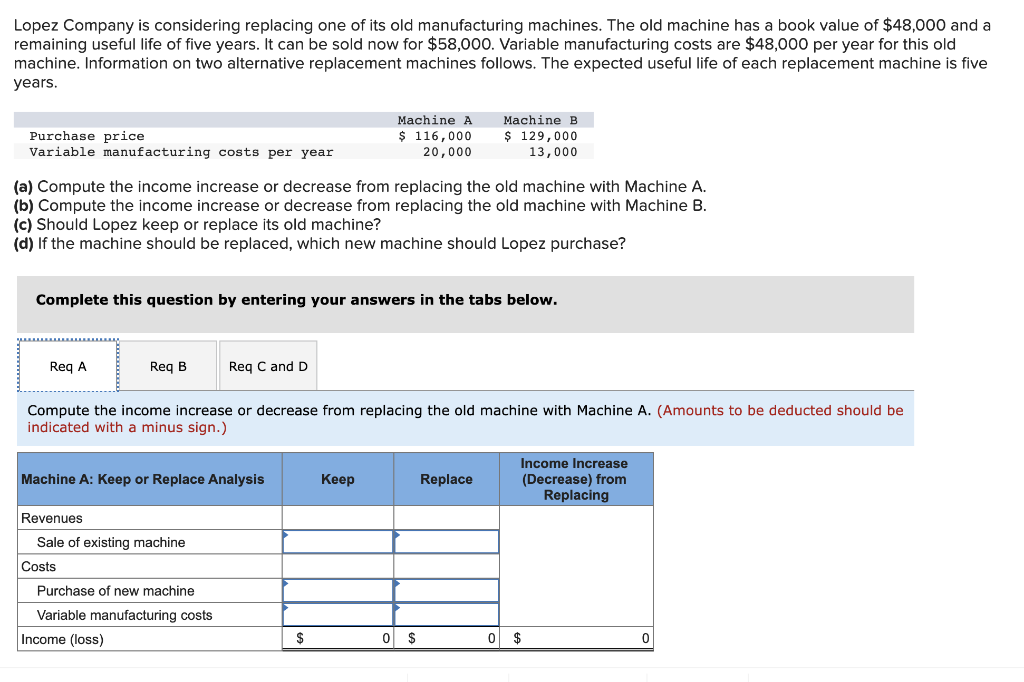
Task: Click the Variable manufacturing costs Keep input field
Action: (x=337, y=614)
